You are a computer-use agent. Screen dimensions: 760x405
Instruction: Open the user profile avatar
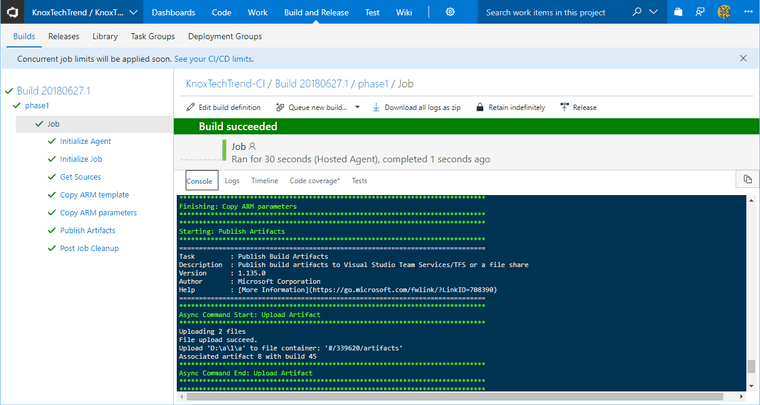(724, 12)
